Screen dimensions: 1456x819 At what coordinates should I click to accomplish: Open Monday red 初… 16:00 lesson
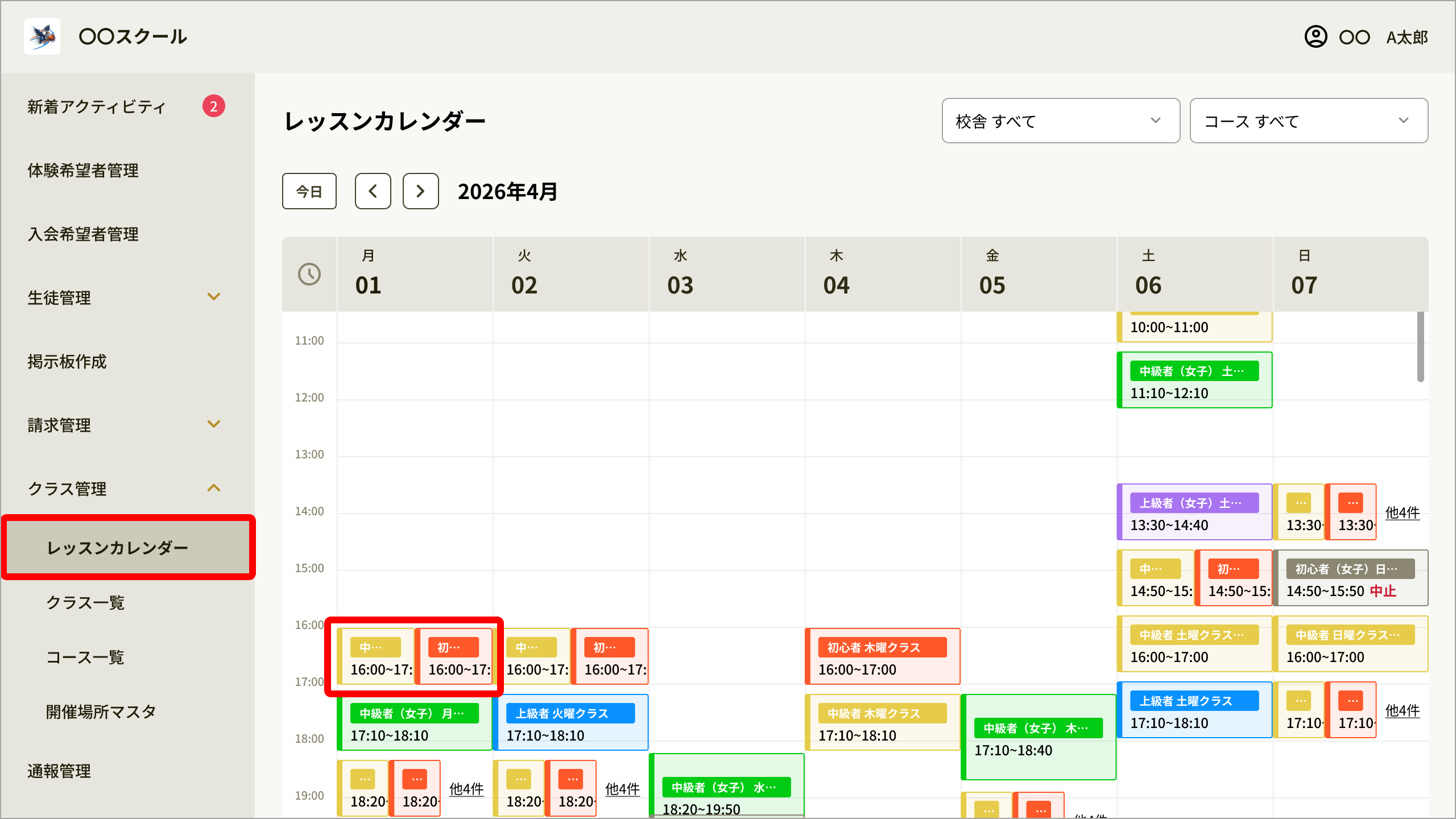(453, 656)
